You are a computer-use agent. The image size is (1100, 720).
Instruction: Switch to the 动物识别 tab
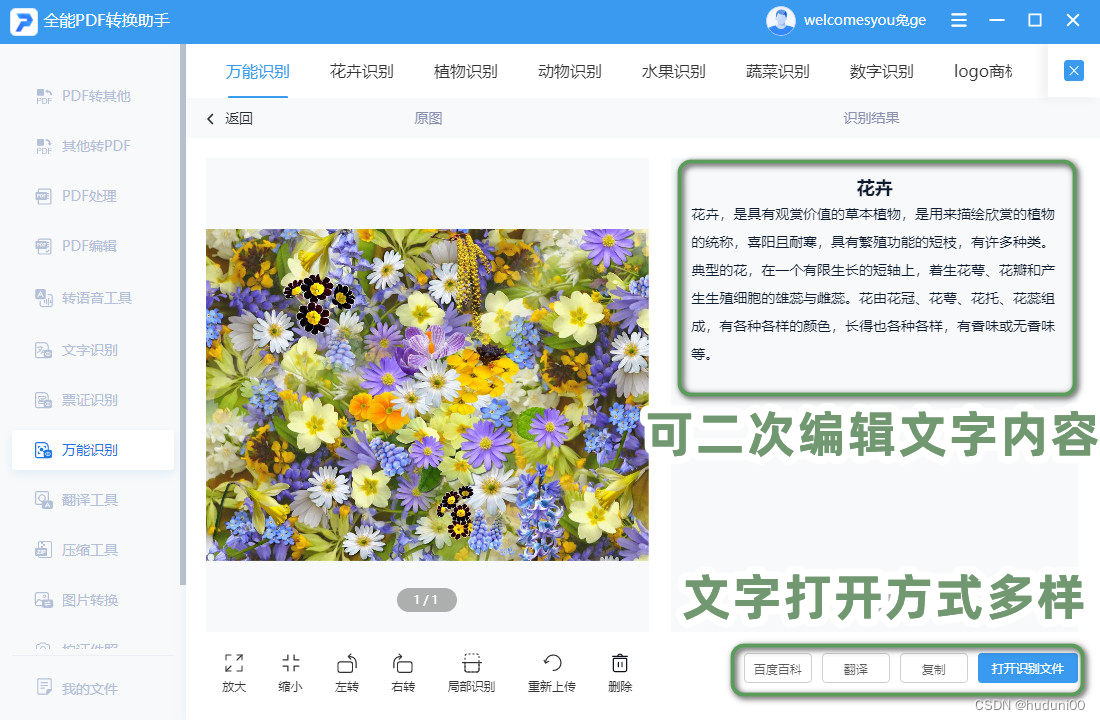tap(569, 71)
